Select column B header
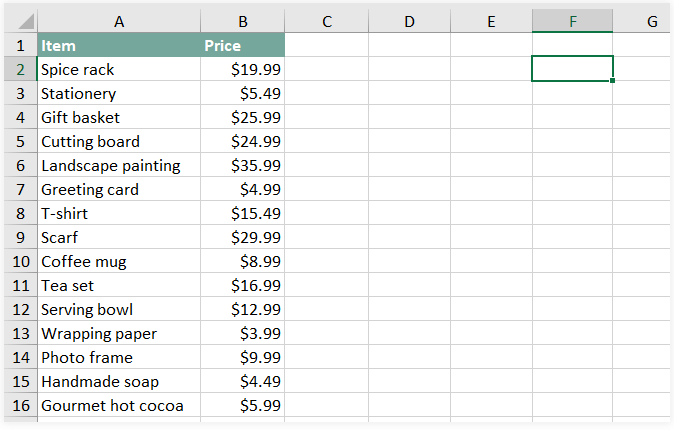 point(242,21)
